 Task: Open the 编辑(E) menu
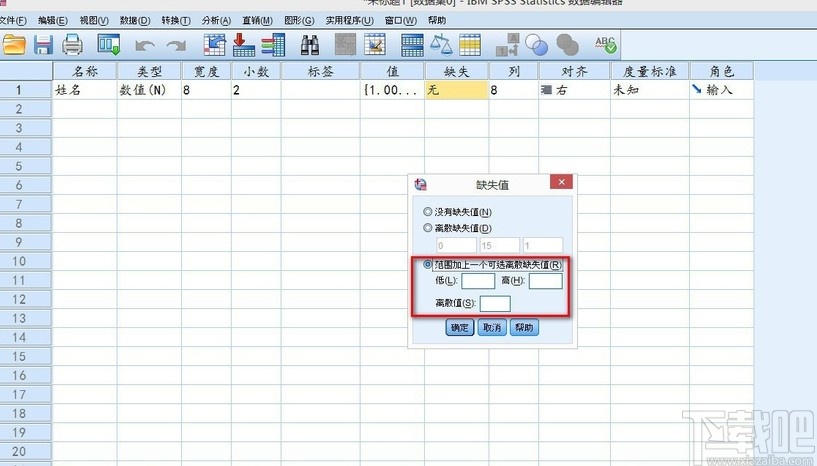[x=53, y=20]
